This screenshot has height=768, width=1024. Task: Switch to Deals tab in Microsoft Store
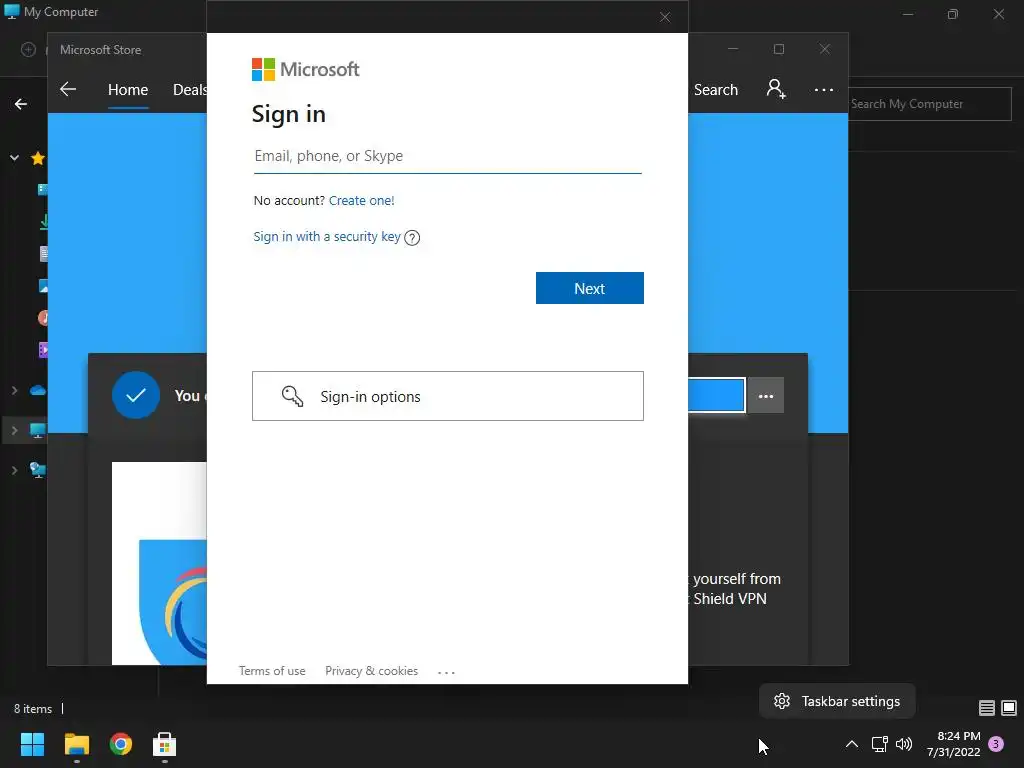(x=189, y=90)
